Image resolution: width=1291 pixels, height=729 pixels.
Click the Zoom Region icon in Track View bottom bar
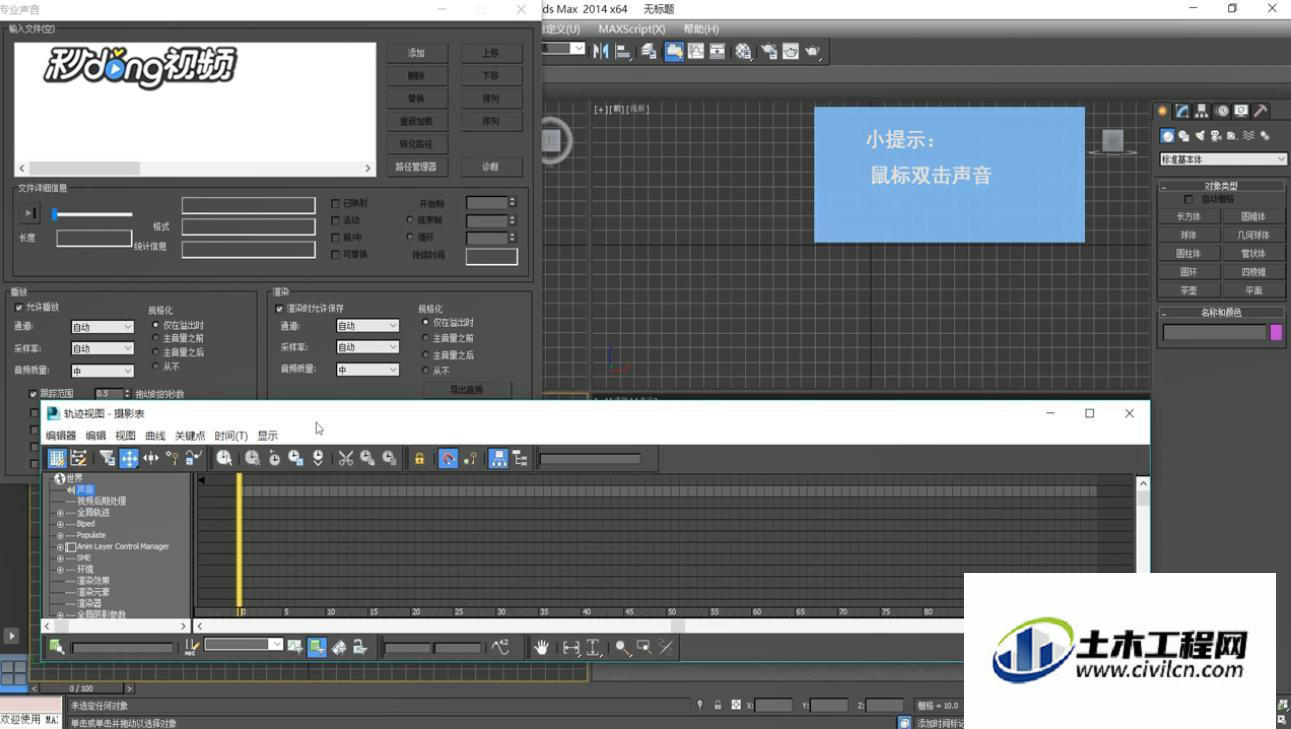click(644, 647)
